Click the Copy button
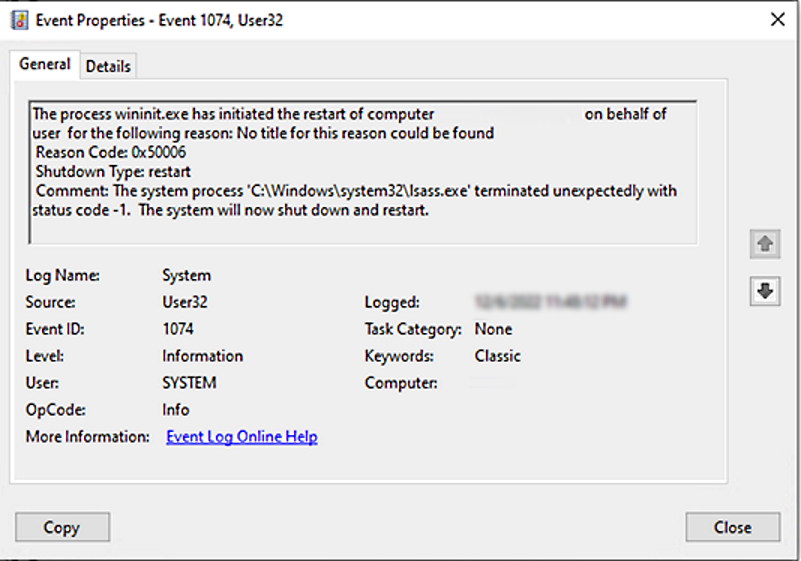Viewport: 801px width, 561px height. tap(62, 527)
